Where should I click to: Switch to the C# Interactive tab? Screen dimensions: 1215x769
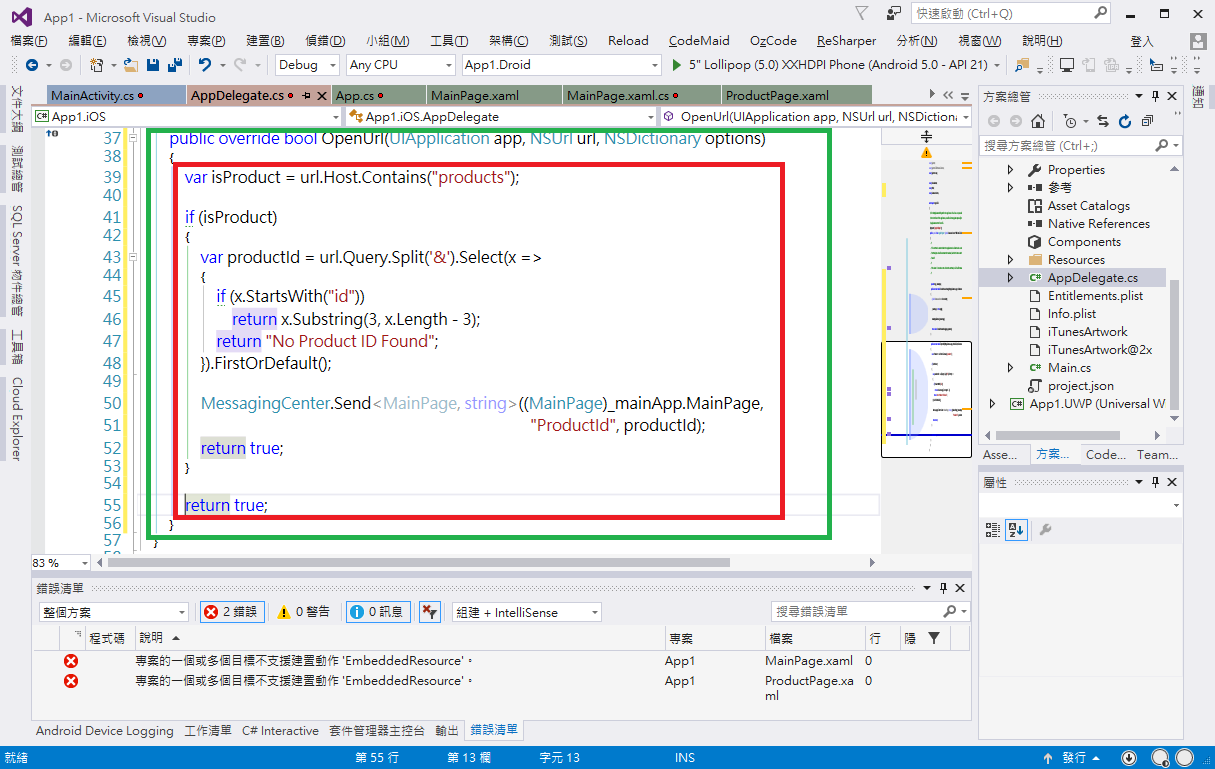tap(281, 731)
